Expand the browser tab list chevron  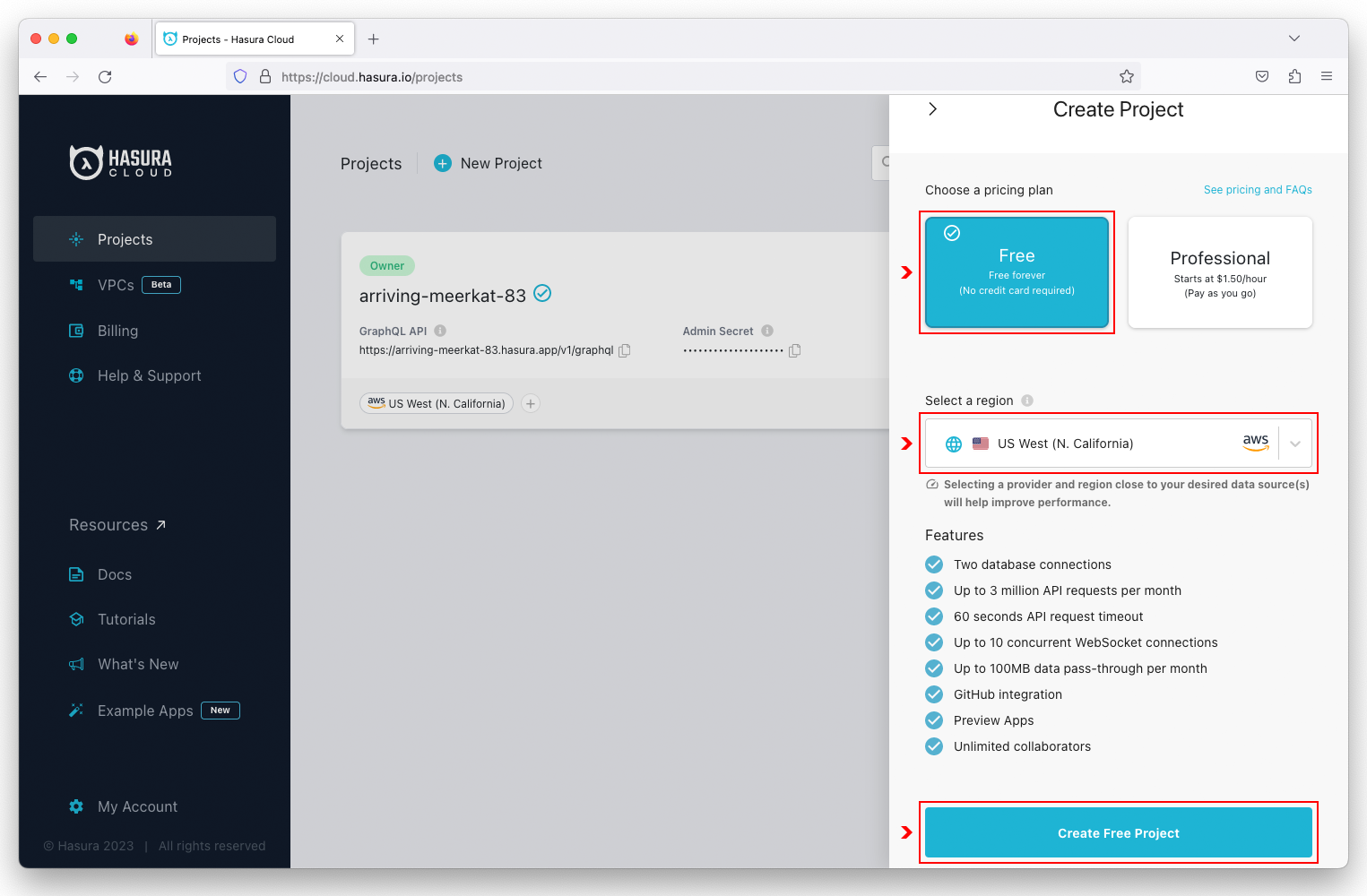pos(1293,39)
